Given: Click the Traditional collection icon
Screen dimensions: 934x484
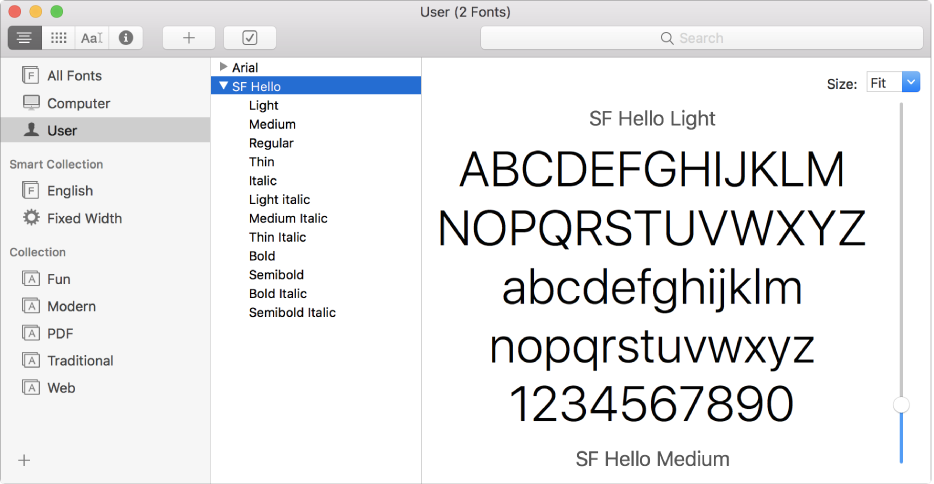Looking at the screenshot, I should pos(31,360).
